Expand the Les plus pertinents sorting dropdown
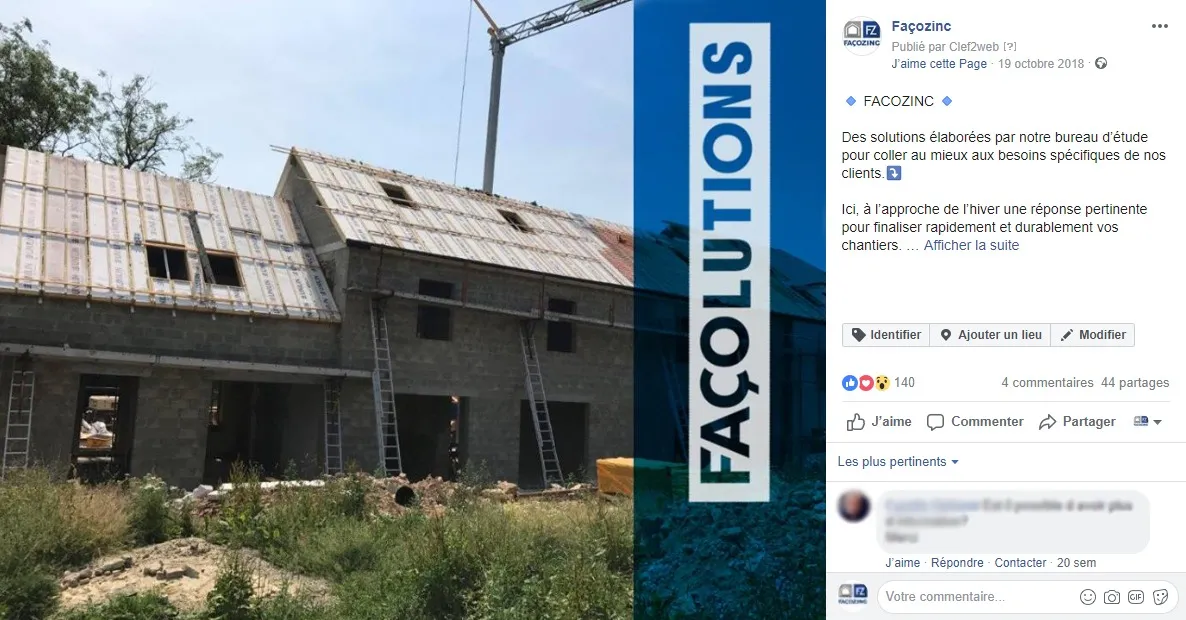1186x620 pixels. tap(898, 462)
